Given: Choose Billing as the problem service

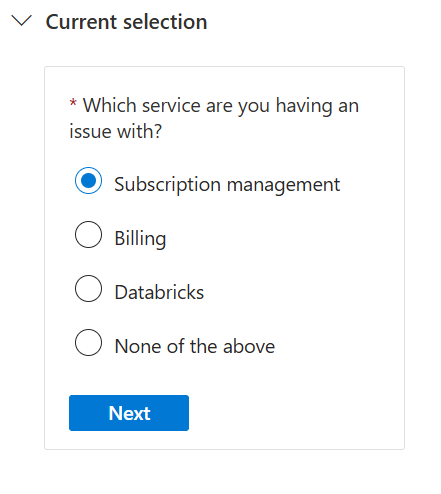Looking at the screenshot, I should tap(88, 235).
